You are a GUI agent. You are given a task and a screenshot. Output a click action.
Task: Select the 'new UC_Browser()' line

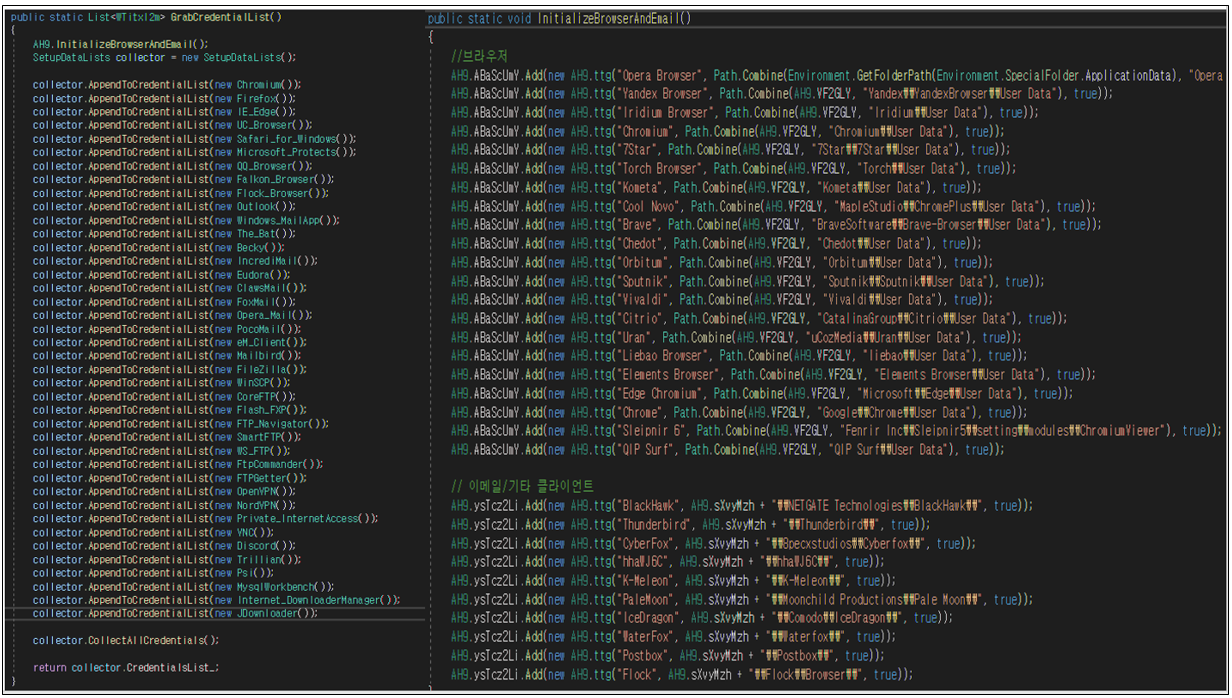[172, 125]
